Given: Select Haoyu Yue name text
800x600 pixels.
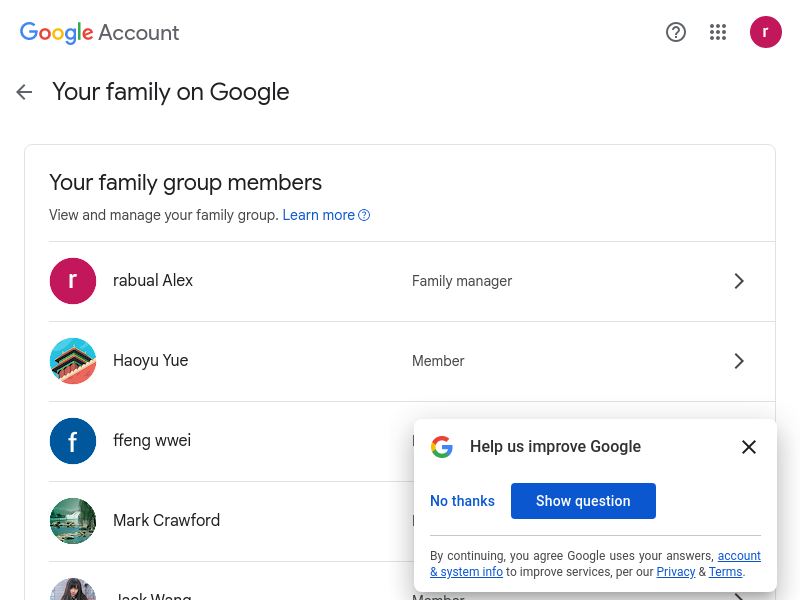Looking at the screenshot, I should (x=151, y=361).
